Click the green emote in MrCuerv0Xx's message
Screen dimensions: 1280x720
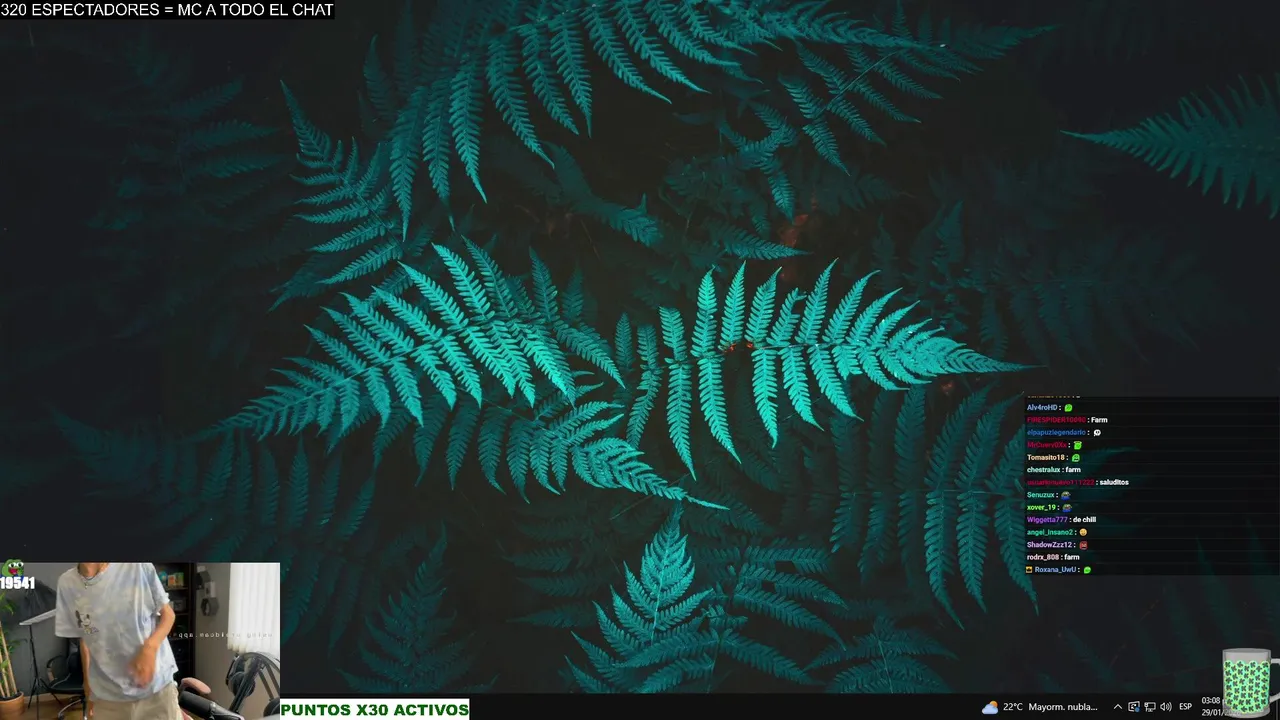click(x=1077, y=445)
